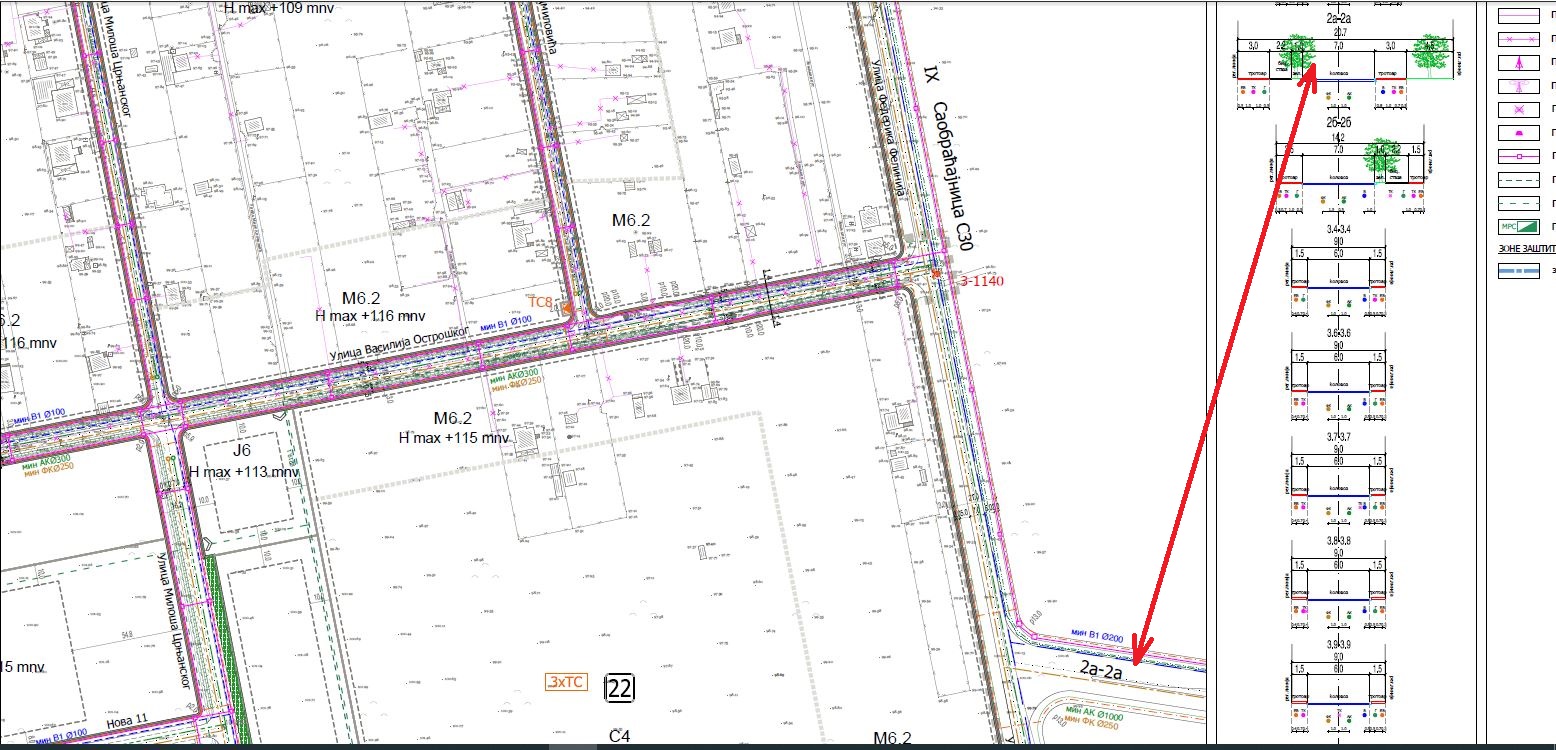Screen dimensions: 1556x750
Task: Click the 'H max +109 mnv' text
Action: (279, 7)
